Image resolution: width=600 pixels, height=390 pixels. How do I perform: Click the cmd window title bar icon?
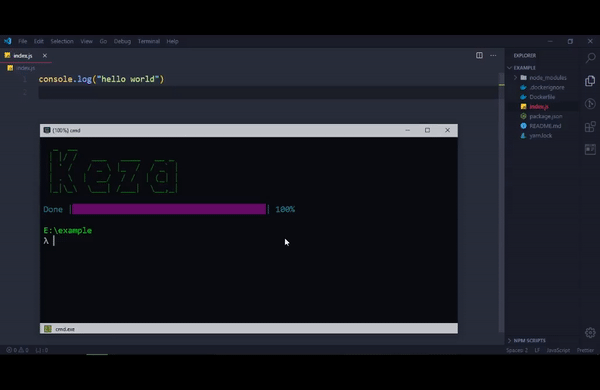tap(47, 130)
